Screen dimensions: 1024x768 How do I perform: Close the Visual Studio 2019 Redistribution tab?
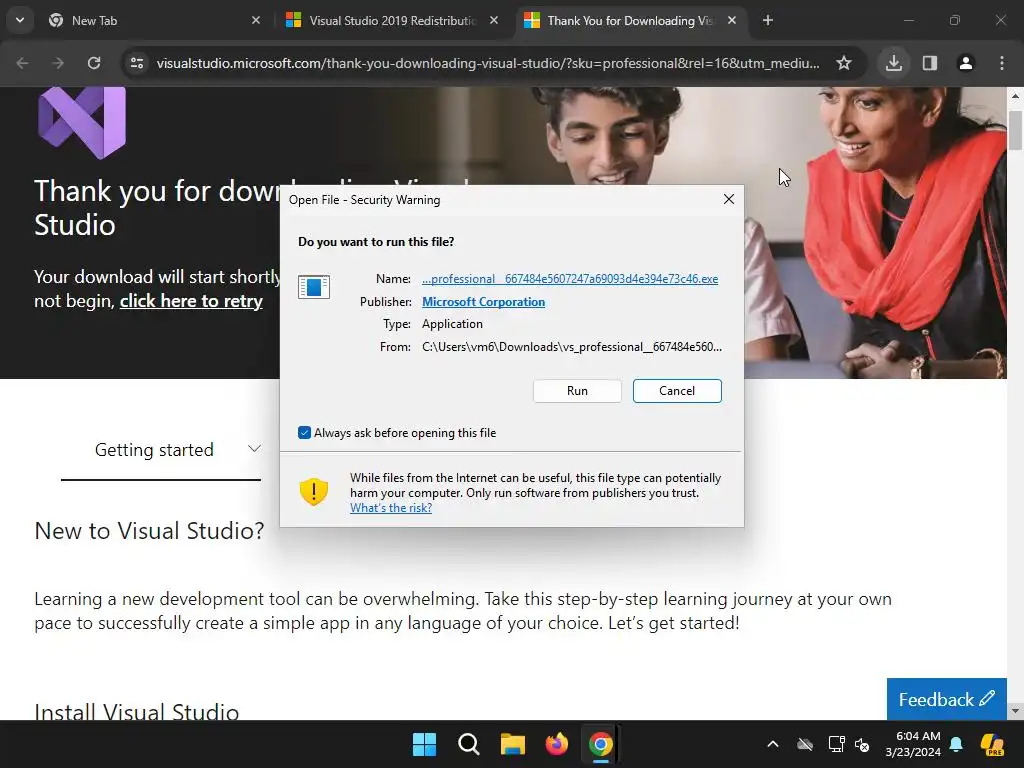coord(494,20)
